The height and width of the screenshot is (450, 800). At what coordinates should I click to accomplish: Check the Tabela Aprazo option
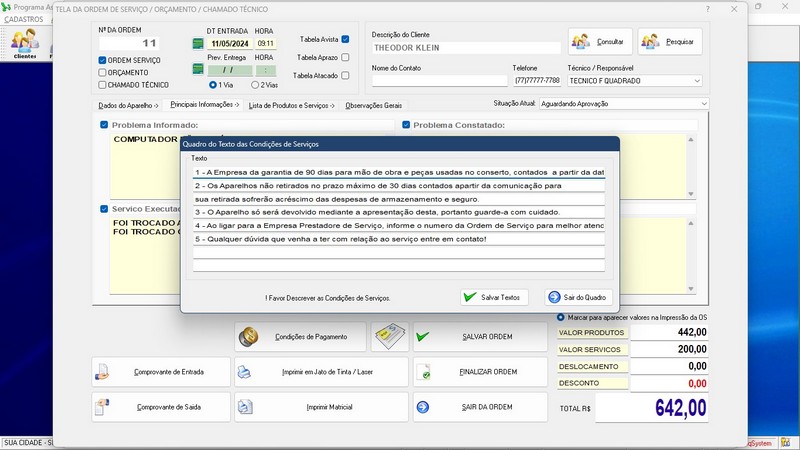click(345, 58)
